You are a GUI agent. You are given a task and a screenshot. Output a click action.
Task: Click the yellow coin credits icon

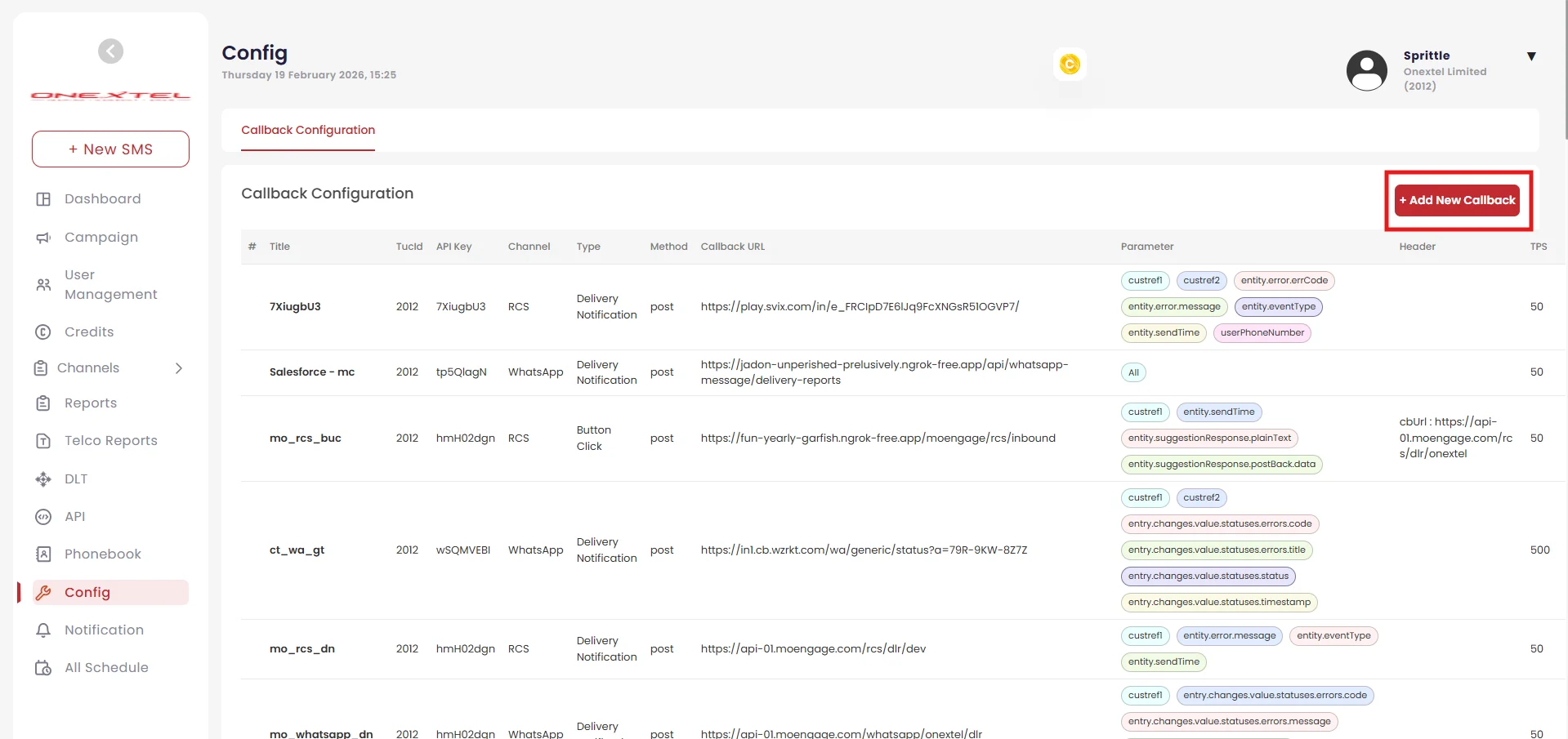[1070, 64]
